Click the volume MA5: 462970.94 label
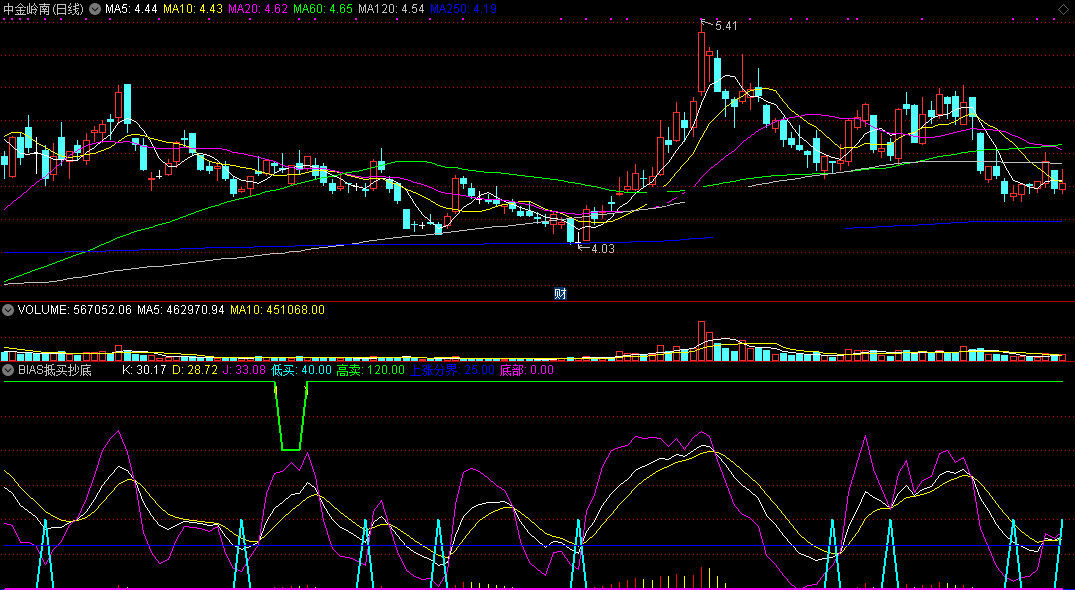The width and height of the screenshot is (1075, 590). tap(181, 310)
